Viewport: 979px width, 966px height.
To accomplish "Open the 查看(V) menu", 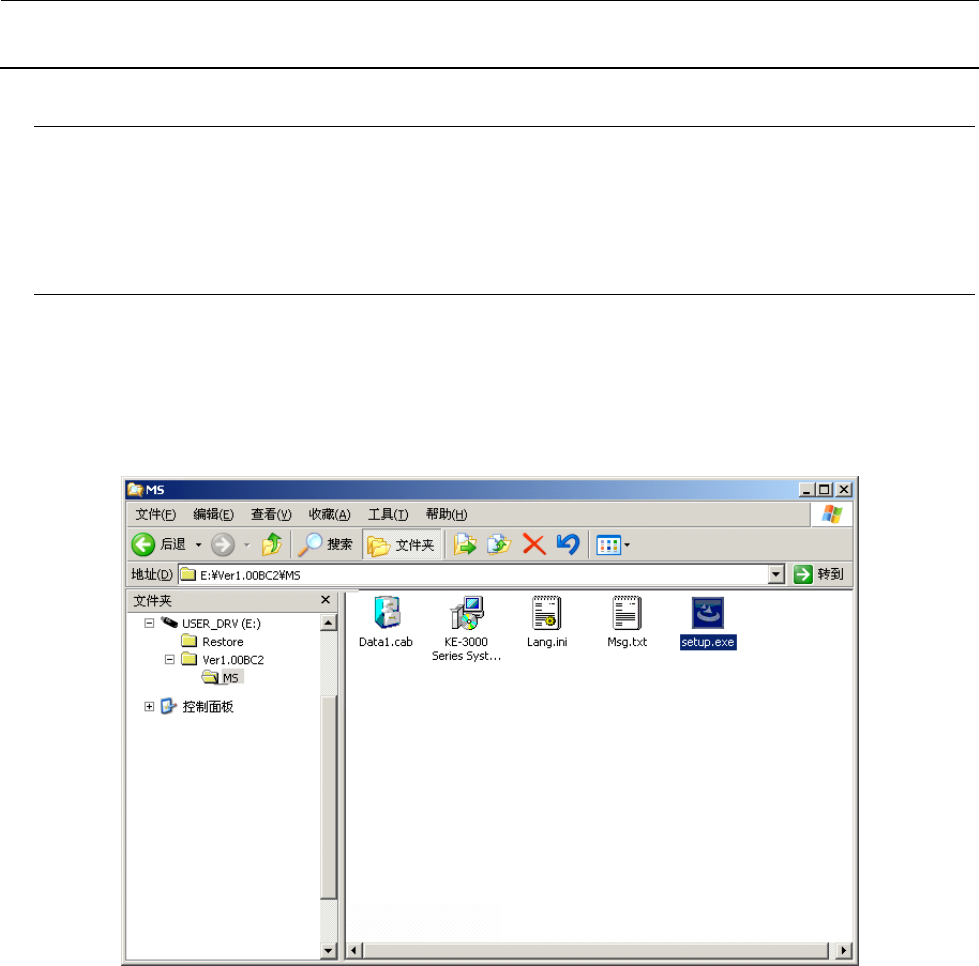I will click(x=271, y=515).
